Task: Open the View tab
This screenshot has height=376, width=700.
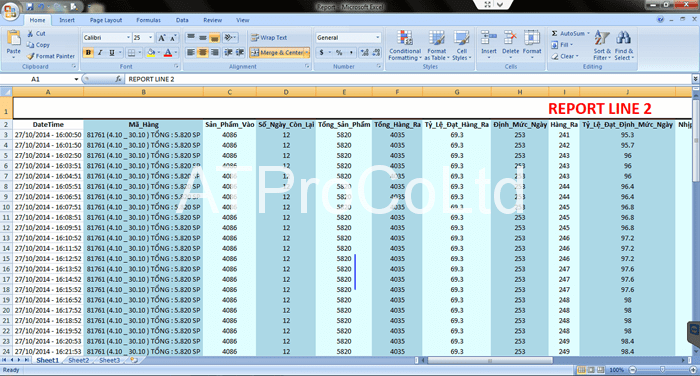Action: click(243, 20)
